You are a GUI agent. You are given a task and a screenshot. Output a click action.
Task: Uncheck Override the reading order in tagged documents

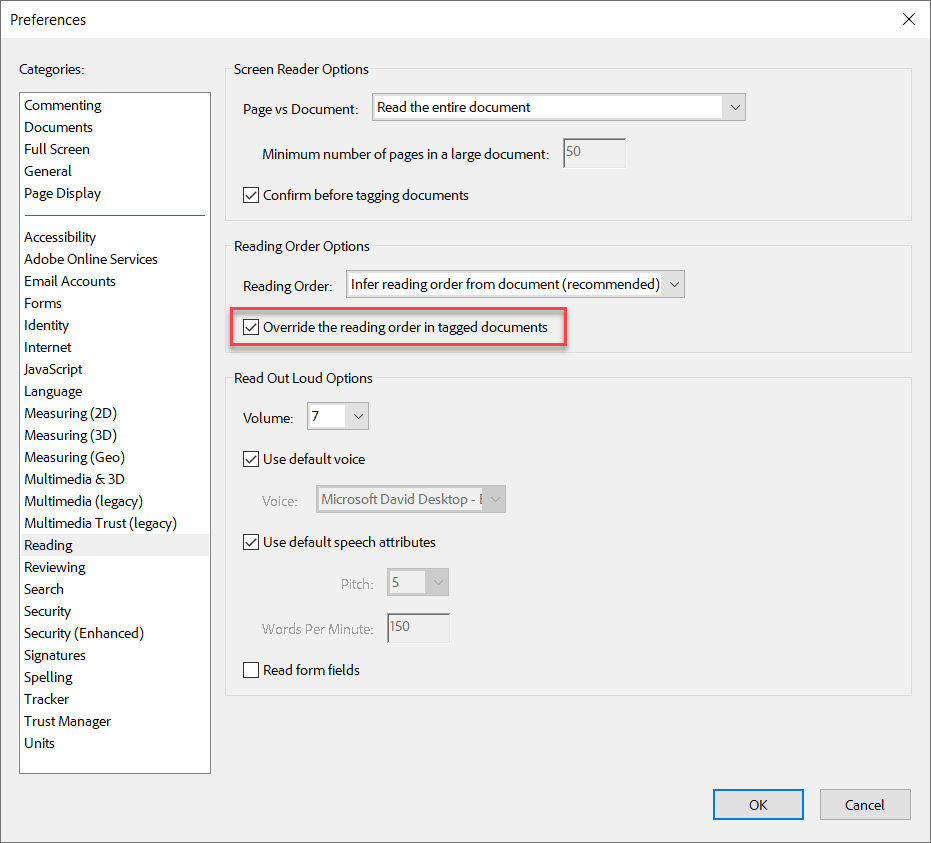coord(251,327)
